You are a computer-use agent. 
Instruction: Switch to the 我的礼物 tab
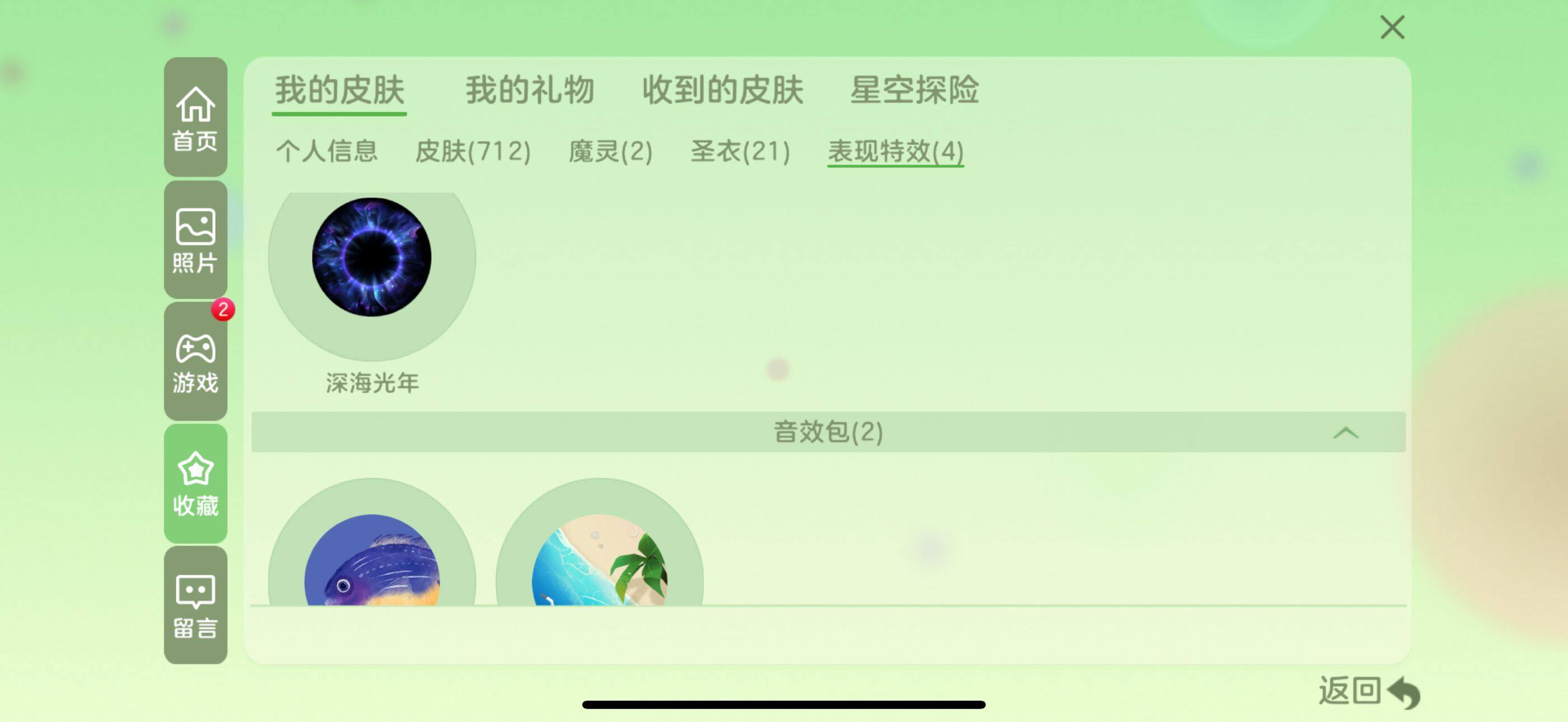[x=530, y=91]
